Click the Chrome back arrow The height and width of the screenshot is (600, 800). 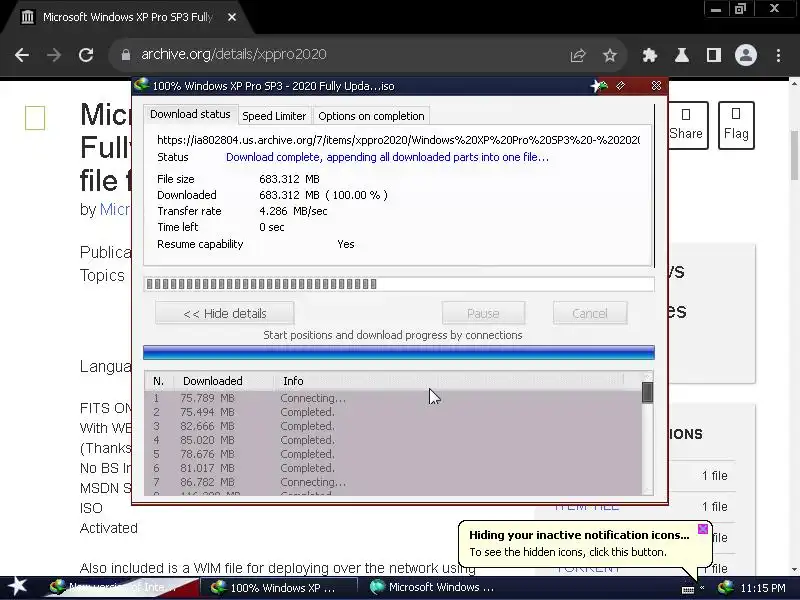[22, 55]
